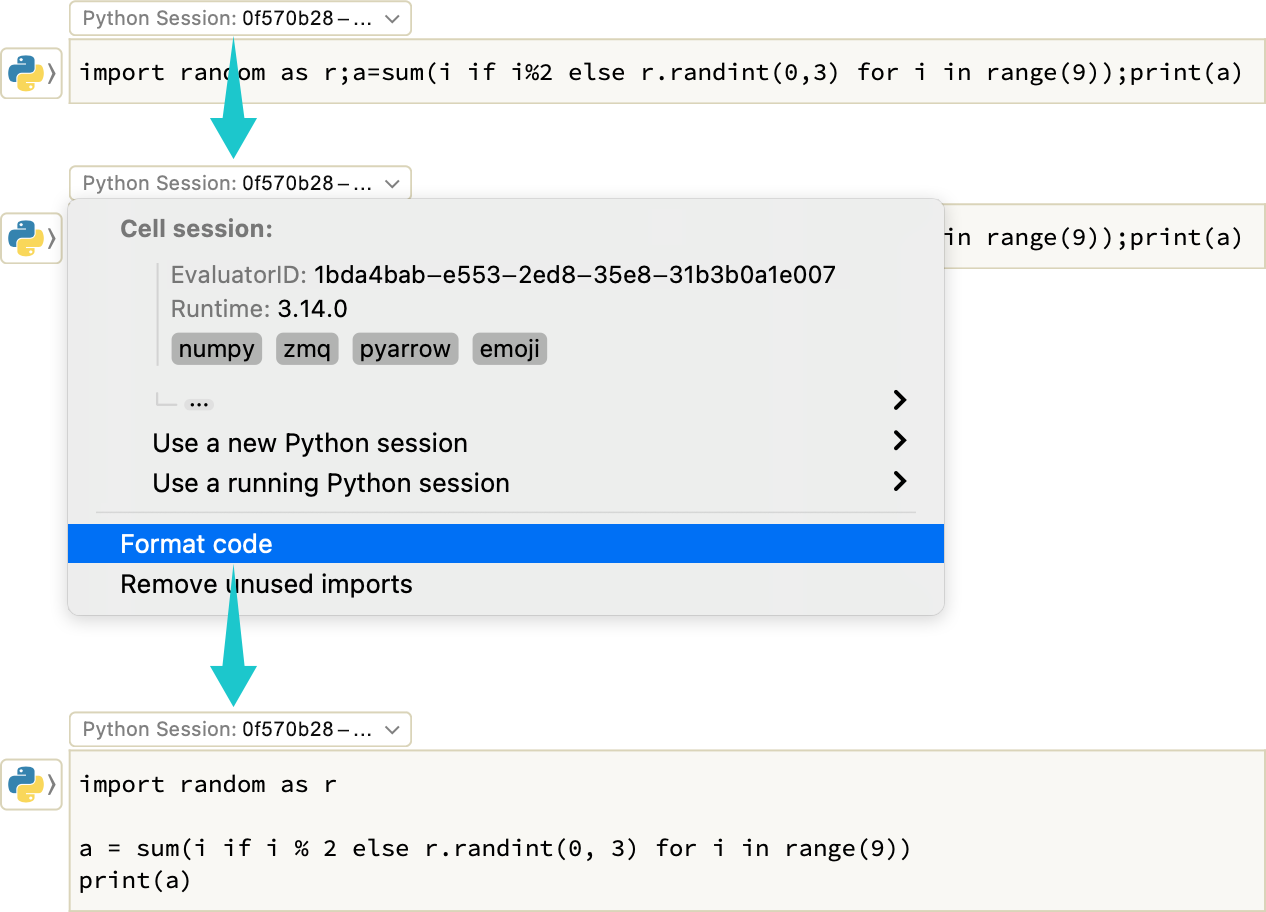The width and height of the screenshot is (1266, 912).
Task: Click the pyarrow package tag
Action: coord(405,349)
